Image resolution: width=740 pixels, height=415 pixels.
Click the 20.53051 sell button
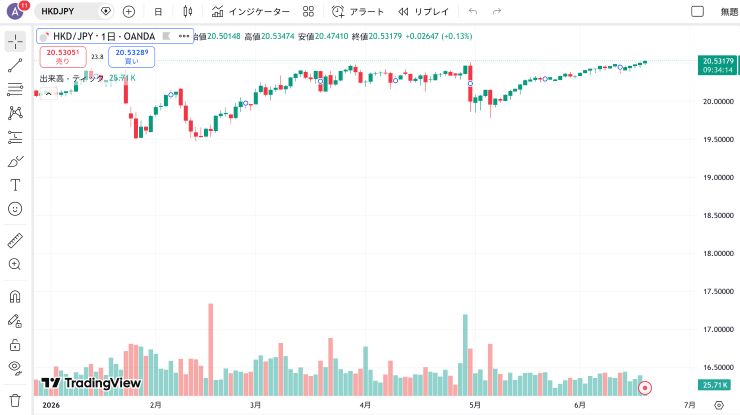[x=63, y=56]
